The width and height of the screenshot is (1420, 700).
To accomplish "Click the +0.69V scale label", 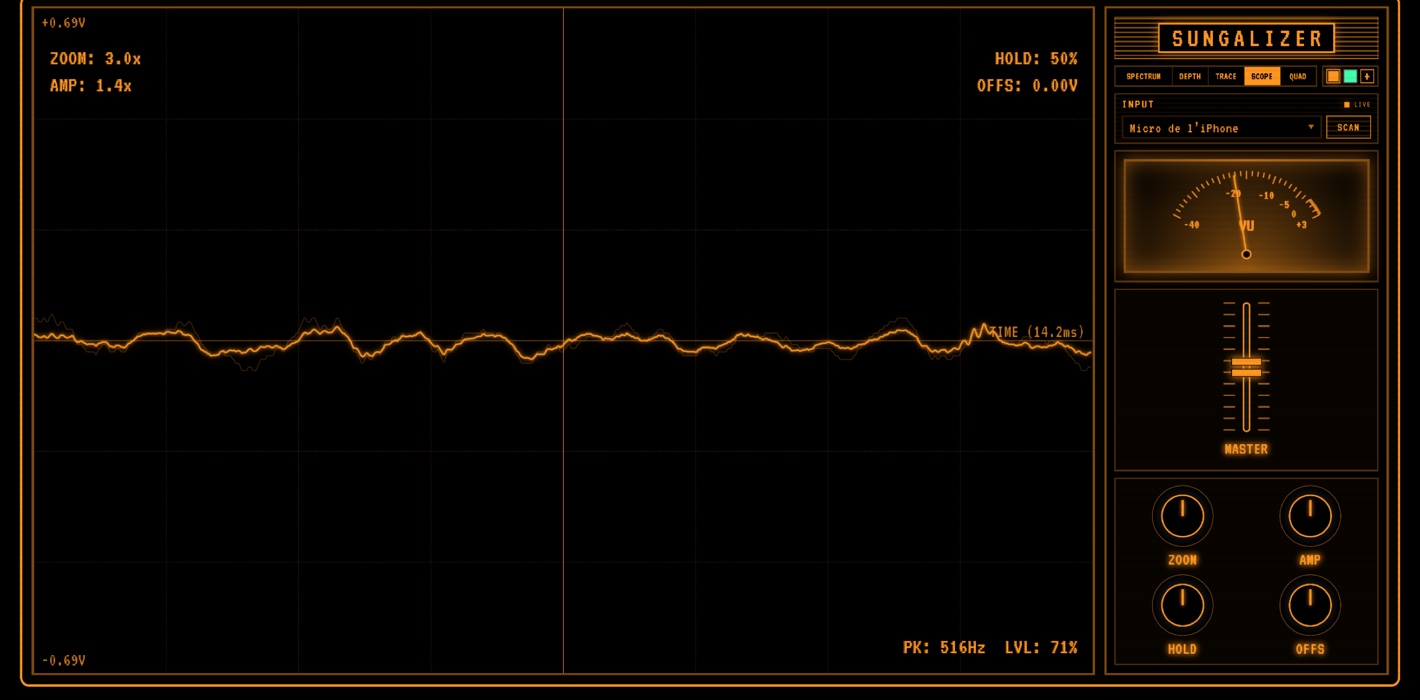I will pyautogui.click(x=63, y=22).
